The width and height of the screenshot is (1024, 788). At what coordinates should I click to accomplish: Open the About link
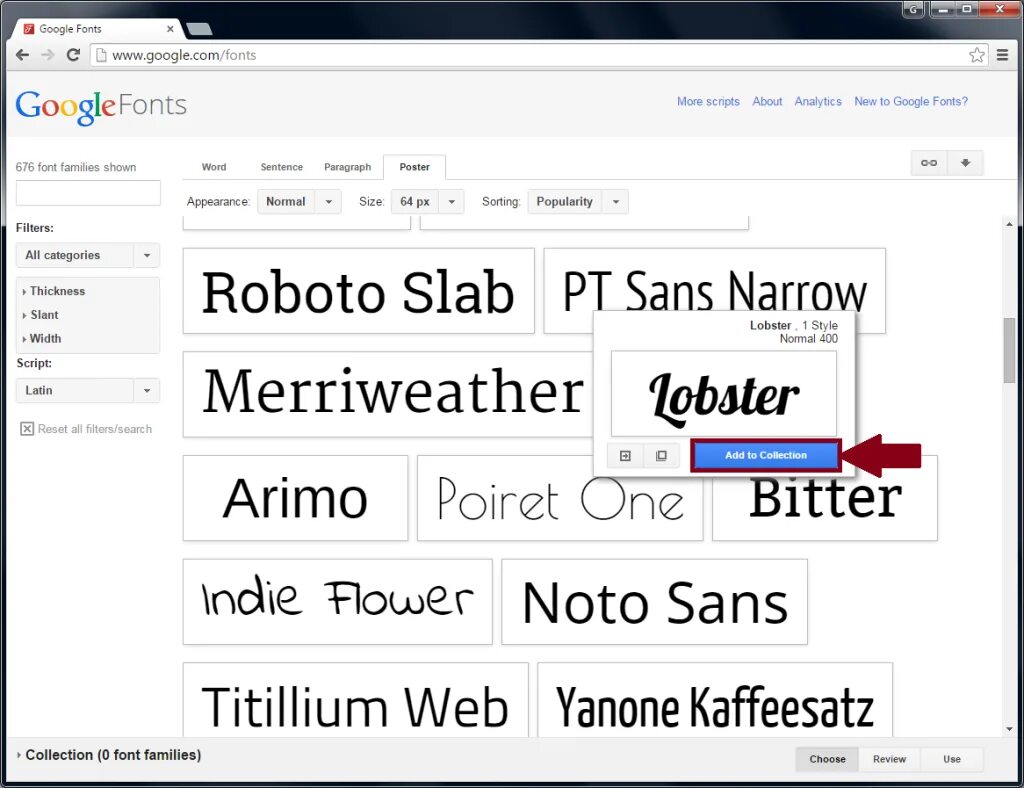(x=767, y=101)
